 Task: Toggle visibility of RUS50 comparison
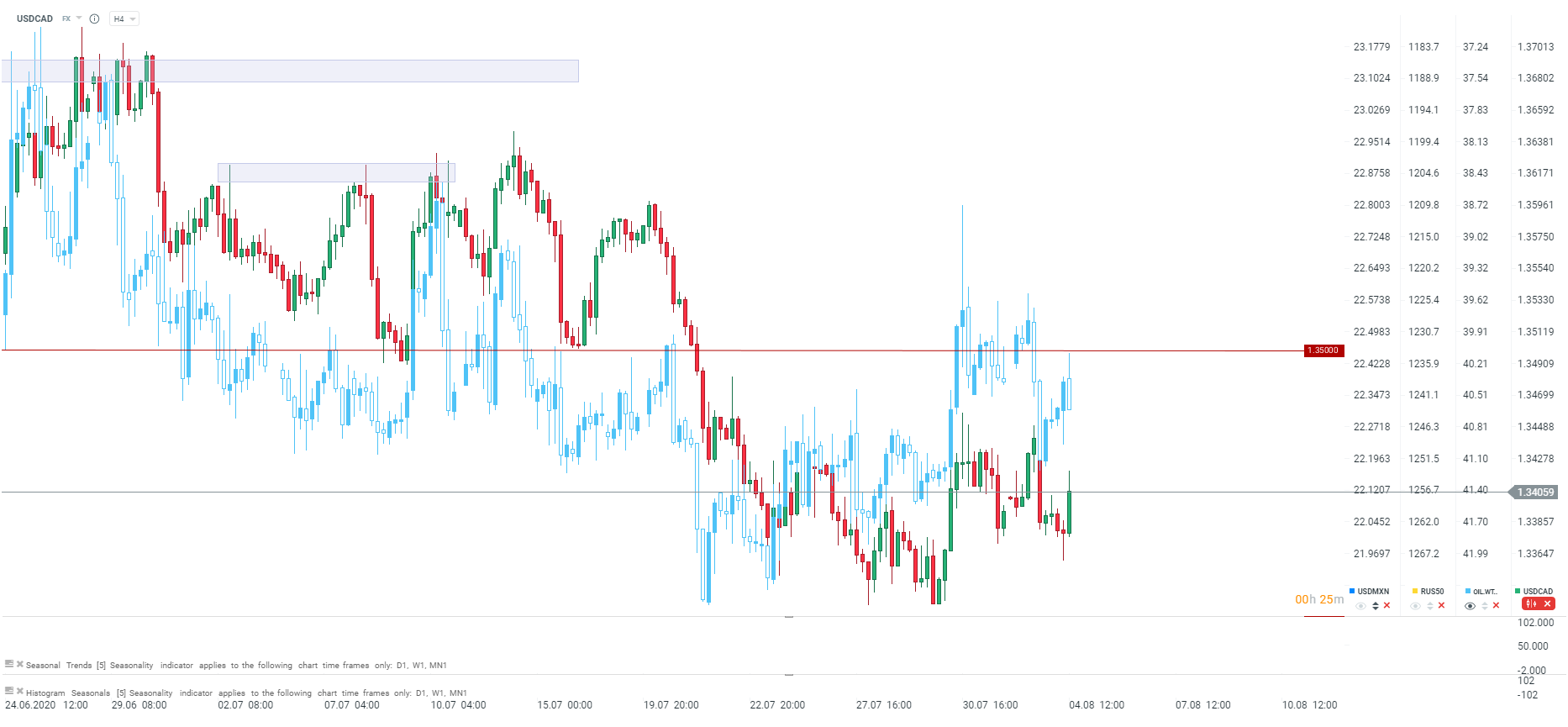[x=1416, y=605]
